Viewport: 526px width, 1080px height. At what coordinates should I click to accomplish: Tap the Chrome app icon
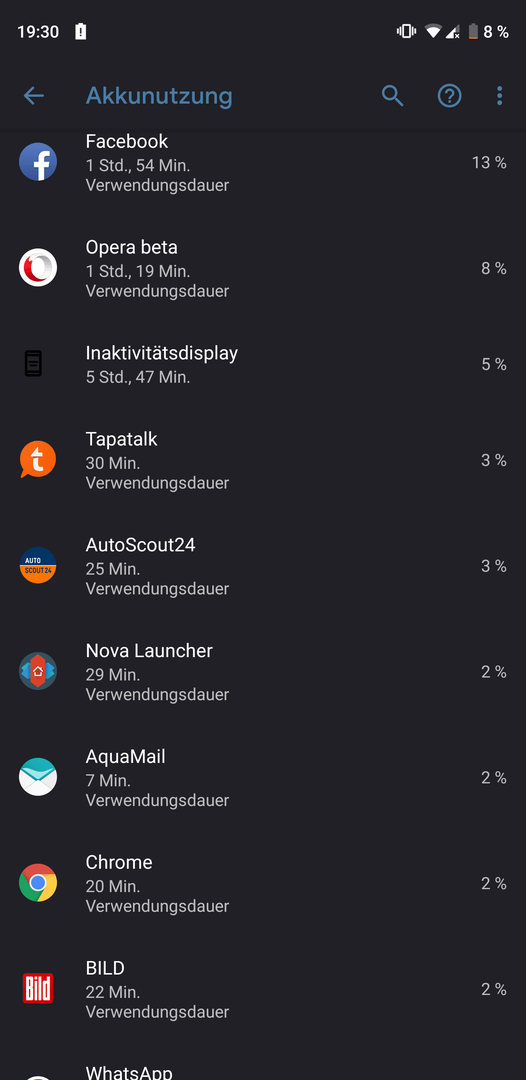click(38, 883)
